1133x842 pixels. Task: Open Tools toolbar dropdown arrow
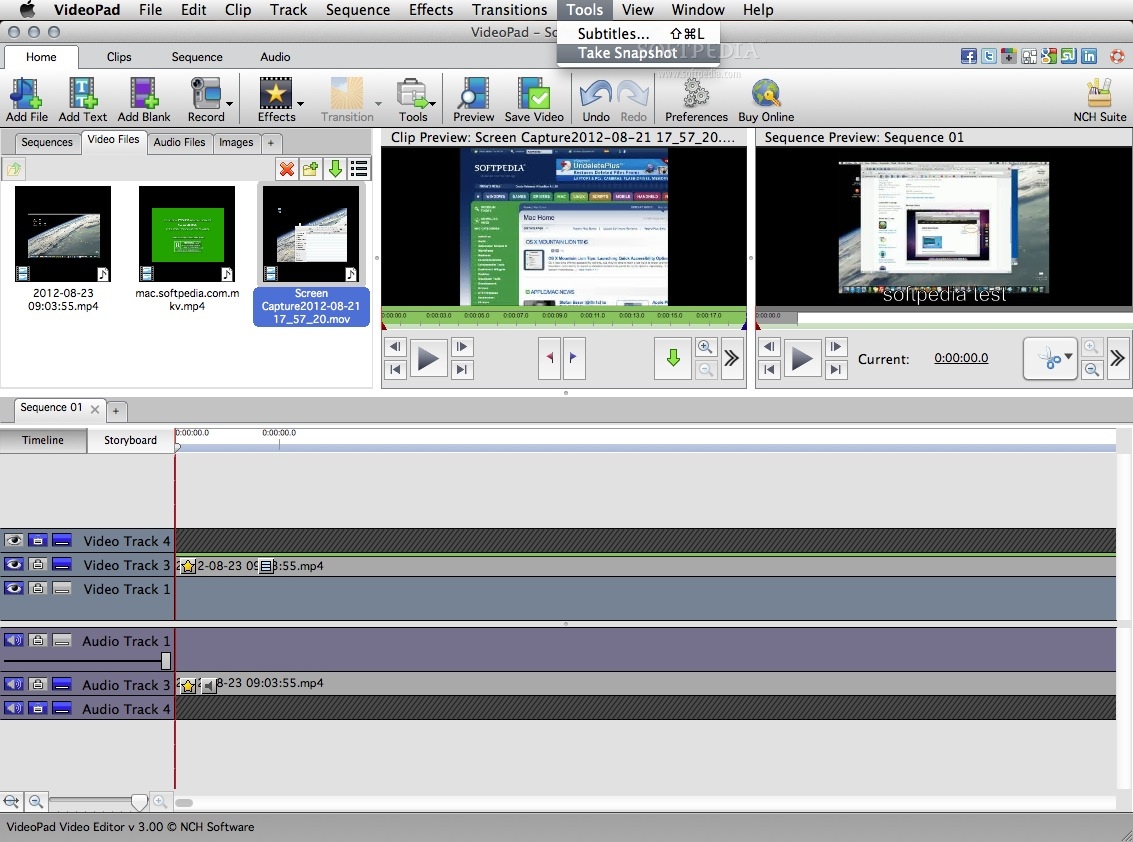point(433,103)
